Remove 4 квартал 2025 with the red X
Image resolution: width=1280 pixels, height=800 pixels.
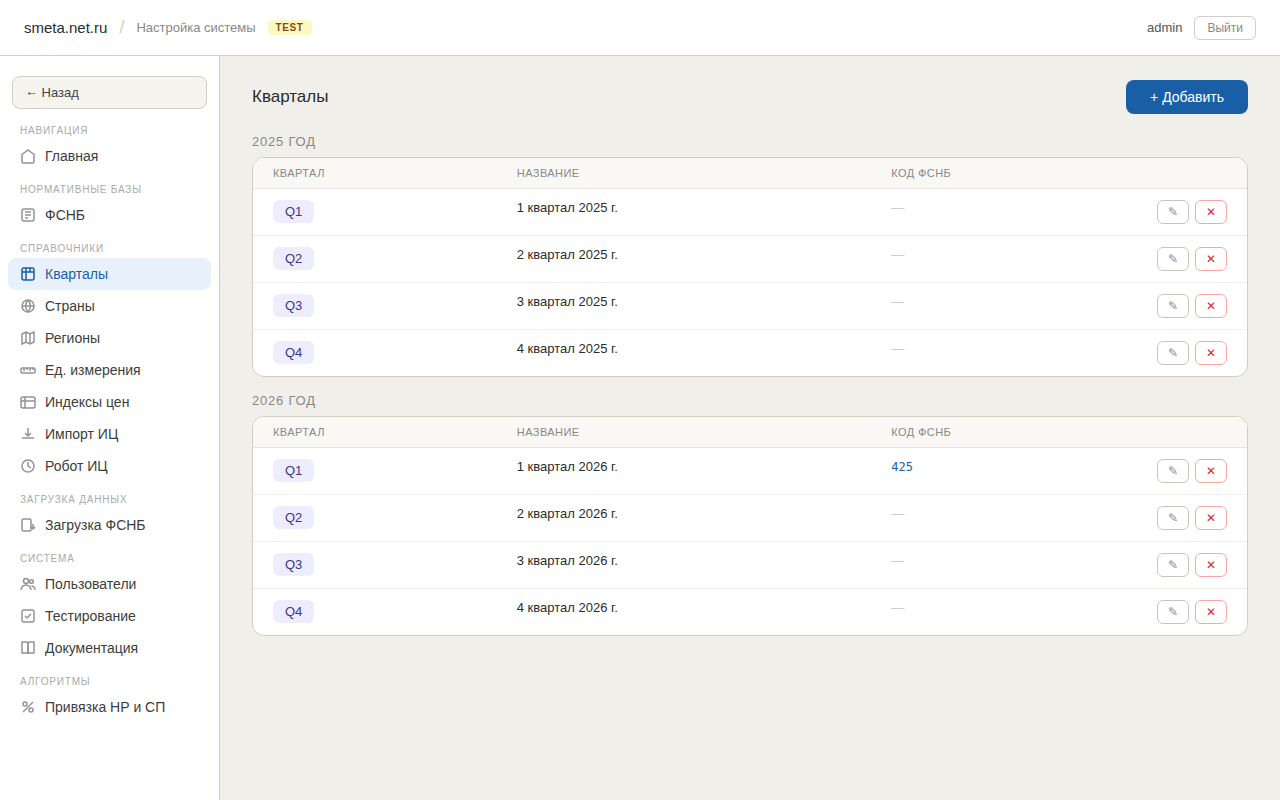(x=1210, y=353)
